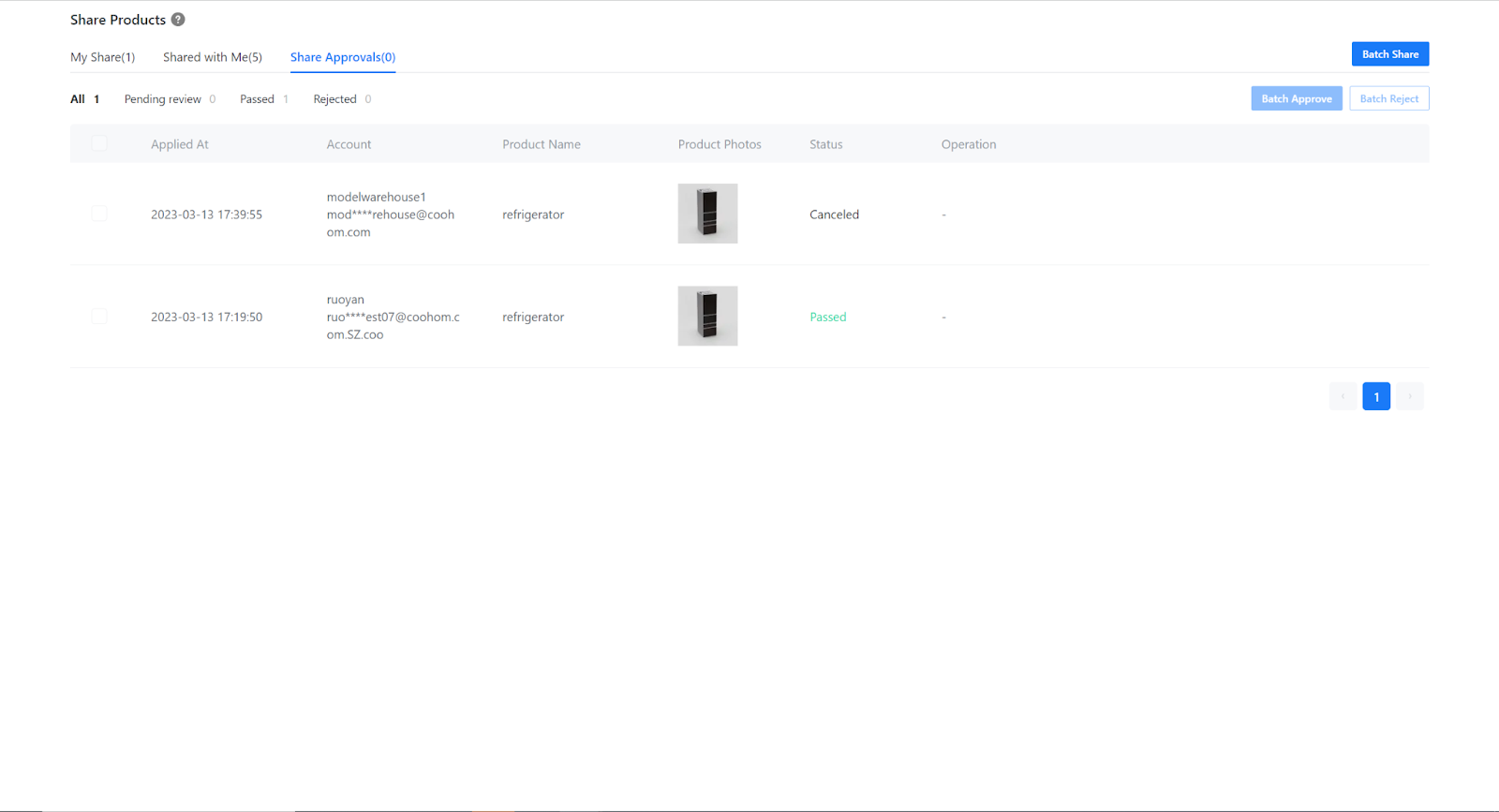This screenshot has width=1499, height=812.
Task: Click the Applied At column header
Action: pos(180,144)
